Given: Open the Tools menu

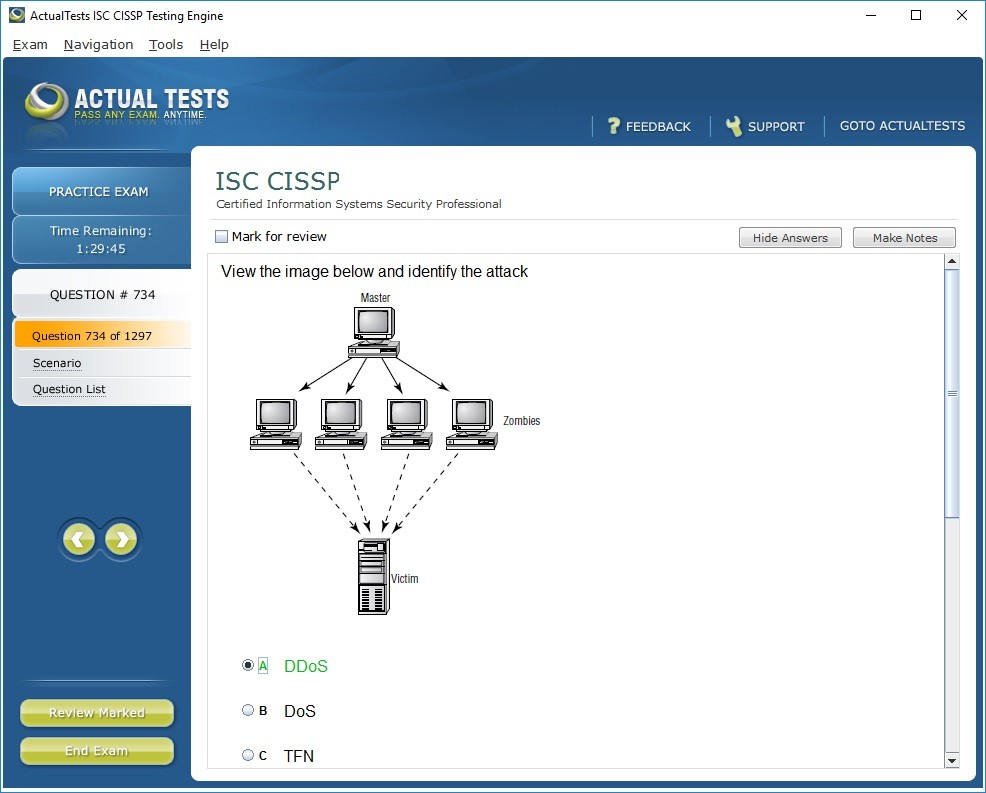Looking at the screenshot, I should coord(166,44).
